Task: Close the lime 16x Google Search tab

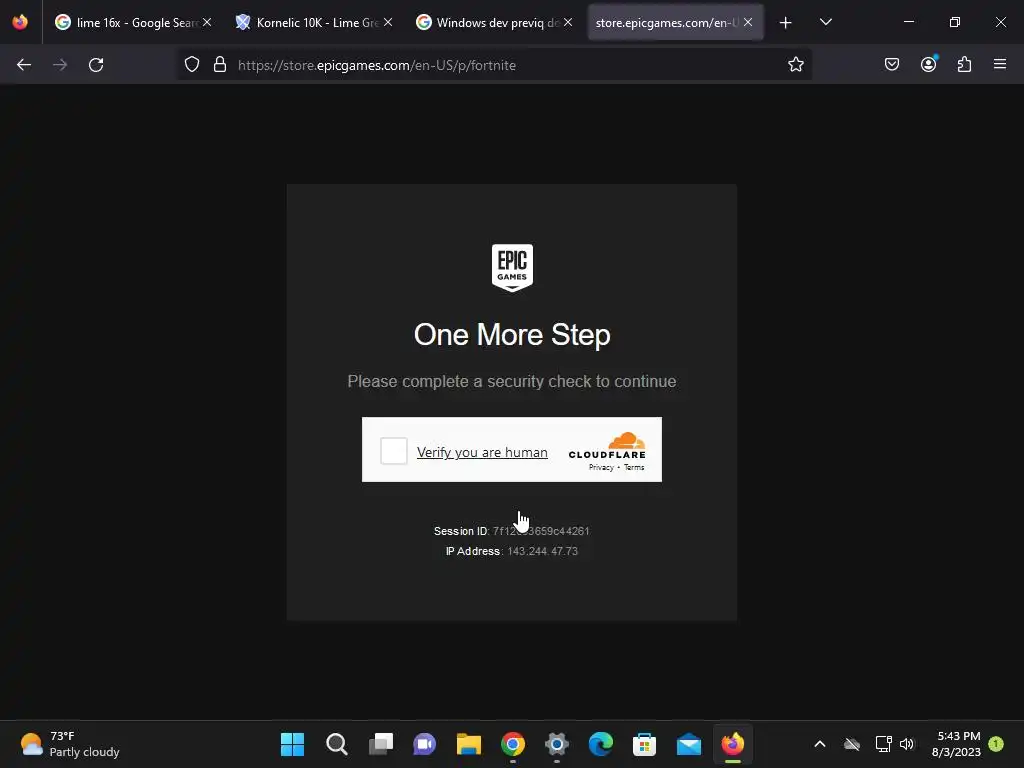Action: 207,22
